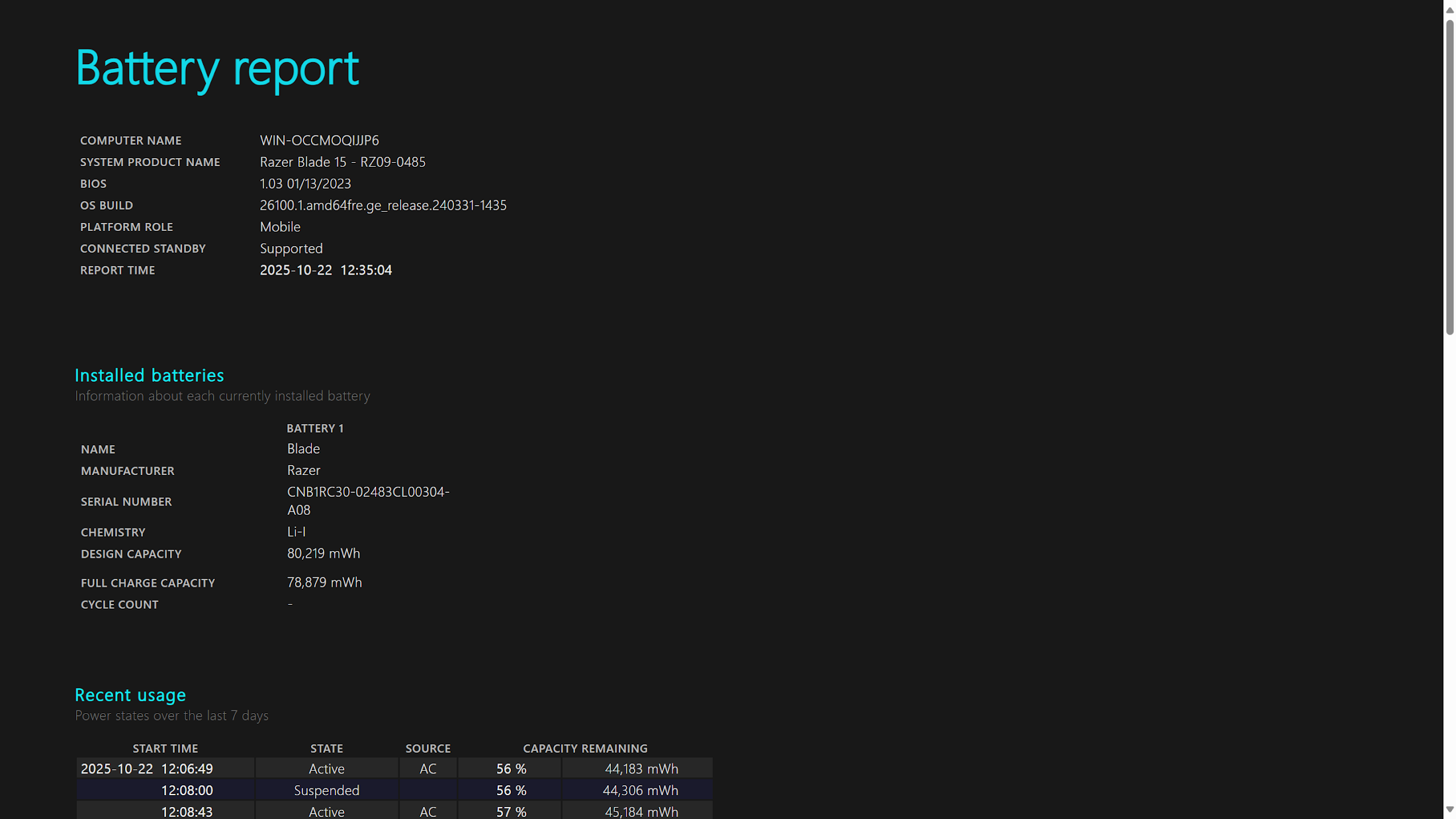Click the Battery report title
The width and height of the screenshot is (1456, 819).
[217, 67]
